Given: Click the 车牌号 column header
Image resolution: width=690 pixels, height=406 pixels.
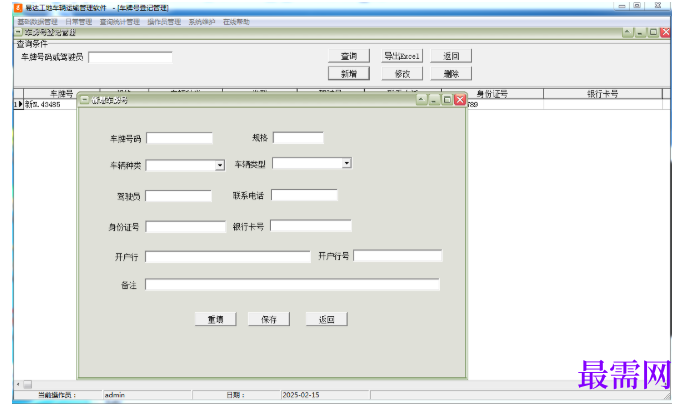Looking at the screenshot, I should (61, 93).
